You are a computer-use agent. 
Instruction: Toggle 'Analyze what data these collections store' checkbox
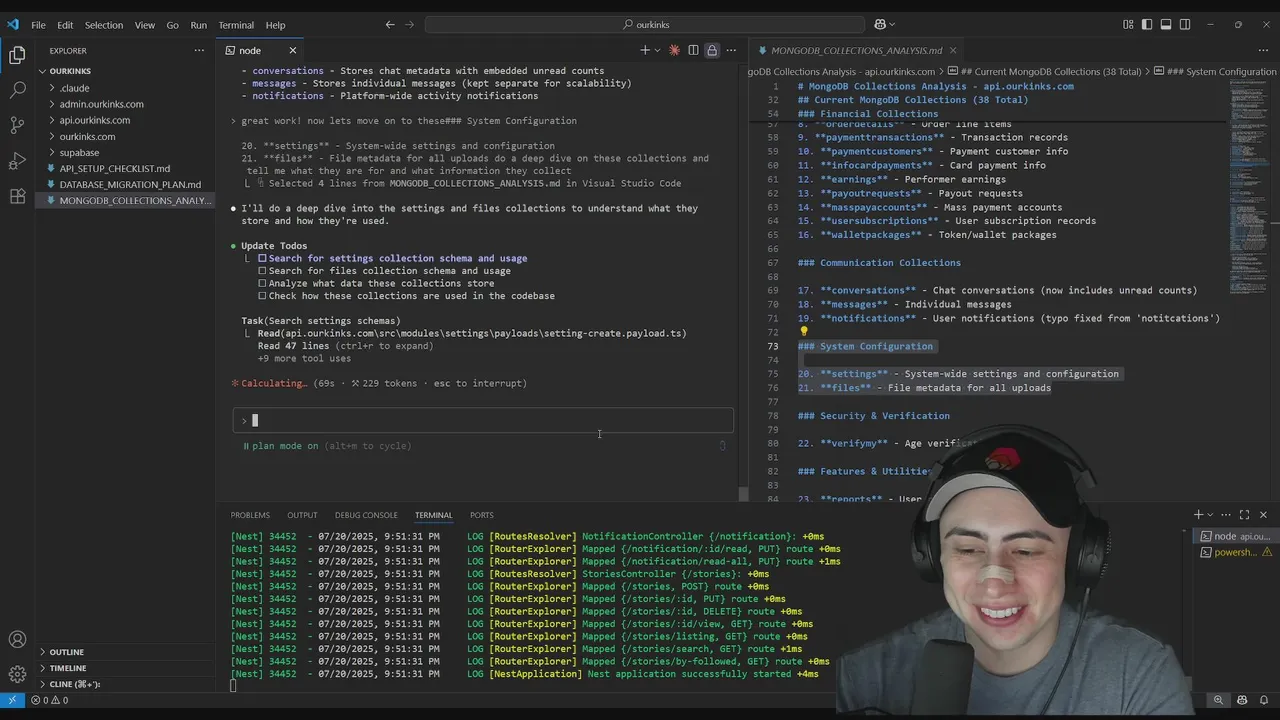pos(262,283)
